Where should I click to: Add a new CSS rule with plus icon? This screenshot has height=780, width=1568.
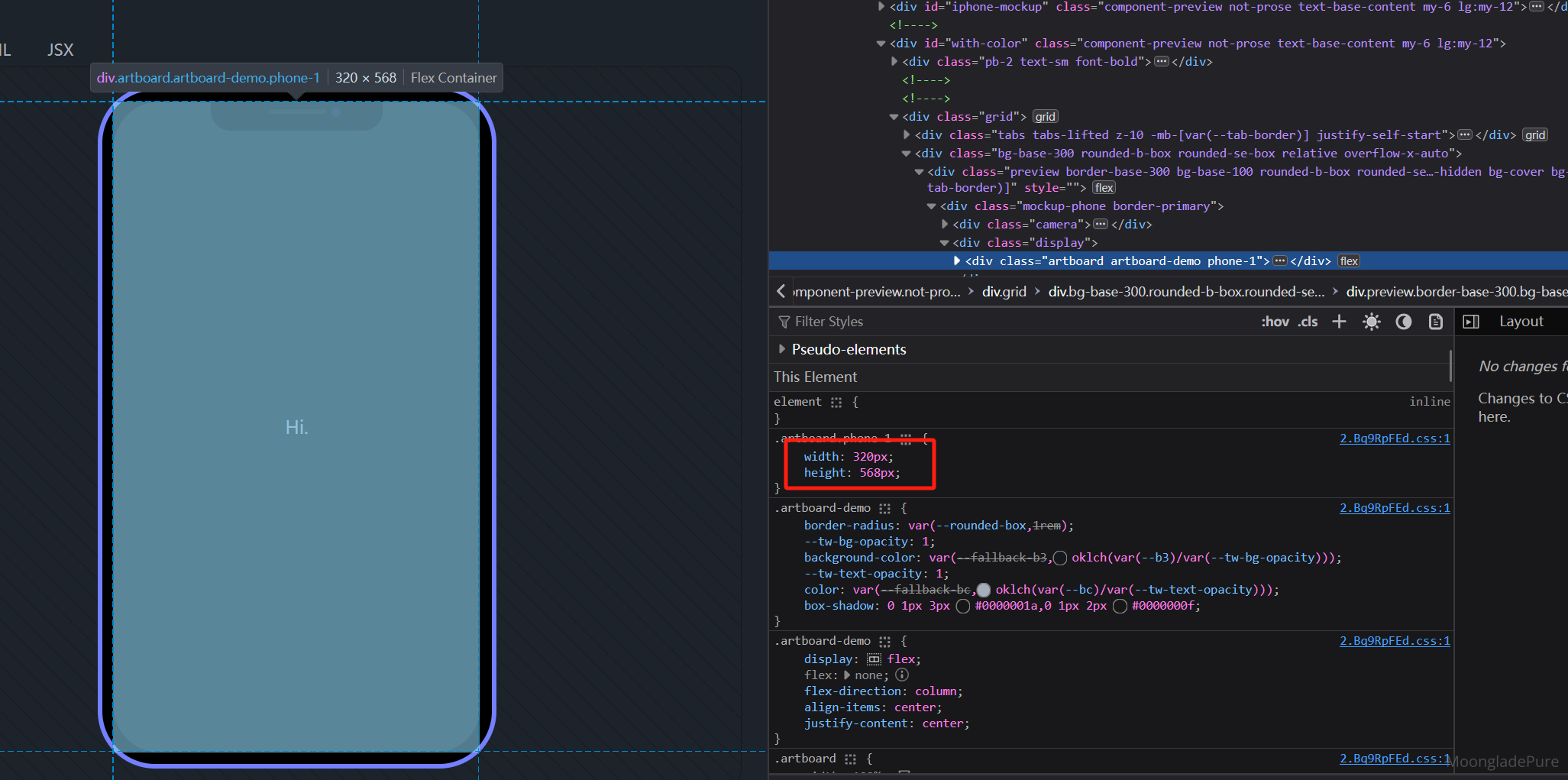1339,322
